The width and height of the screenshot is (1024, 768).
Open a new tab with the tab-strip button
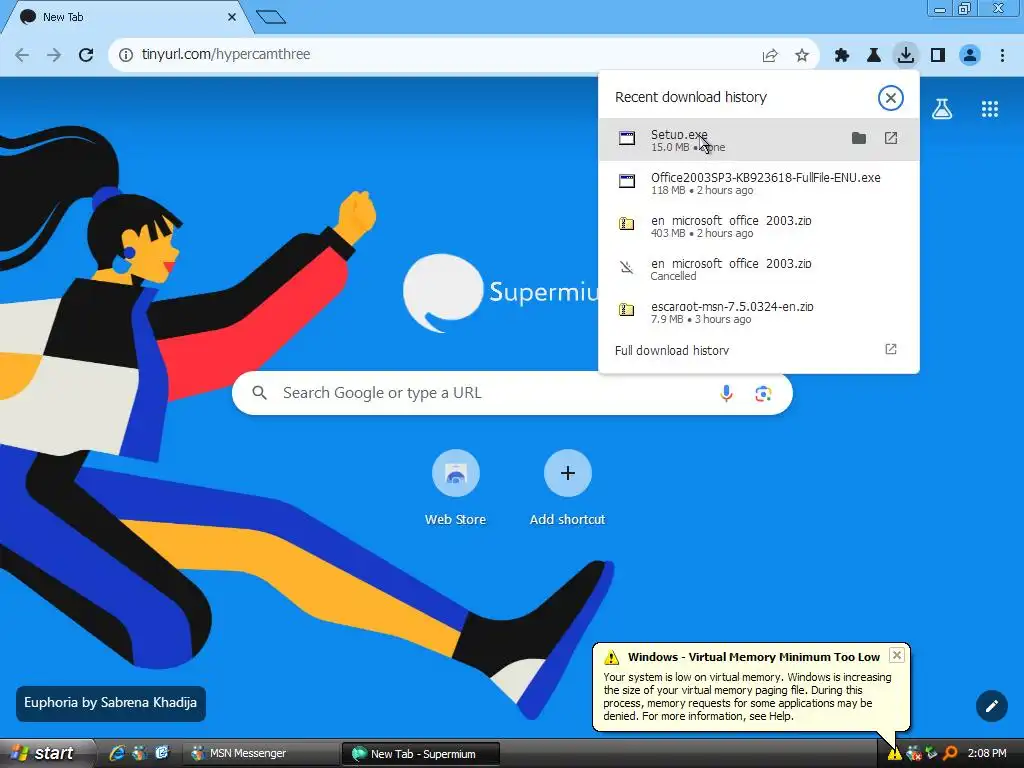271,17
